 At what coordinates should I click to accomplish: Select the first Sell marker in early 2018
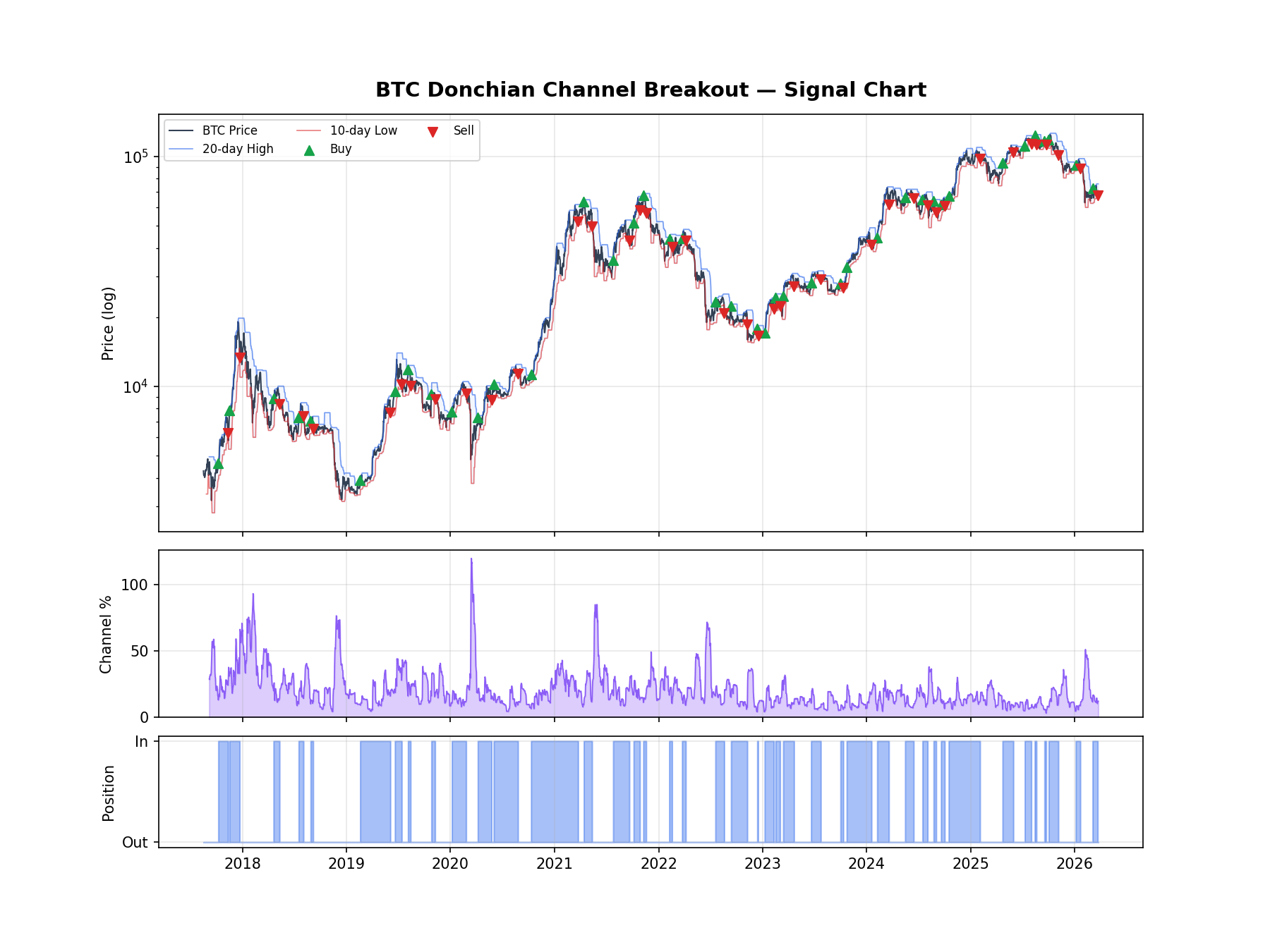tap(239, 357)
